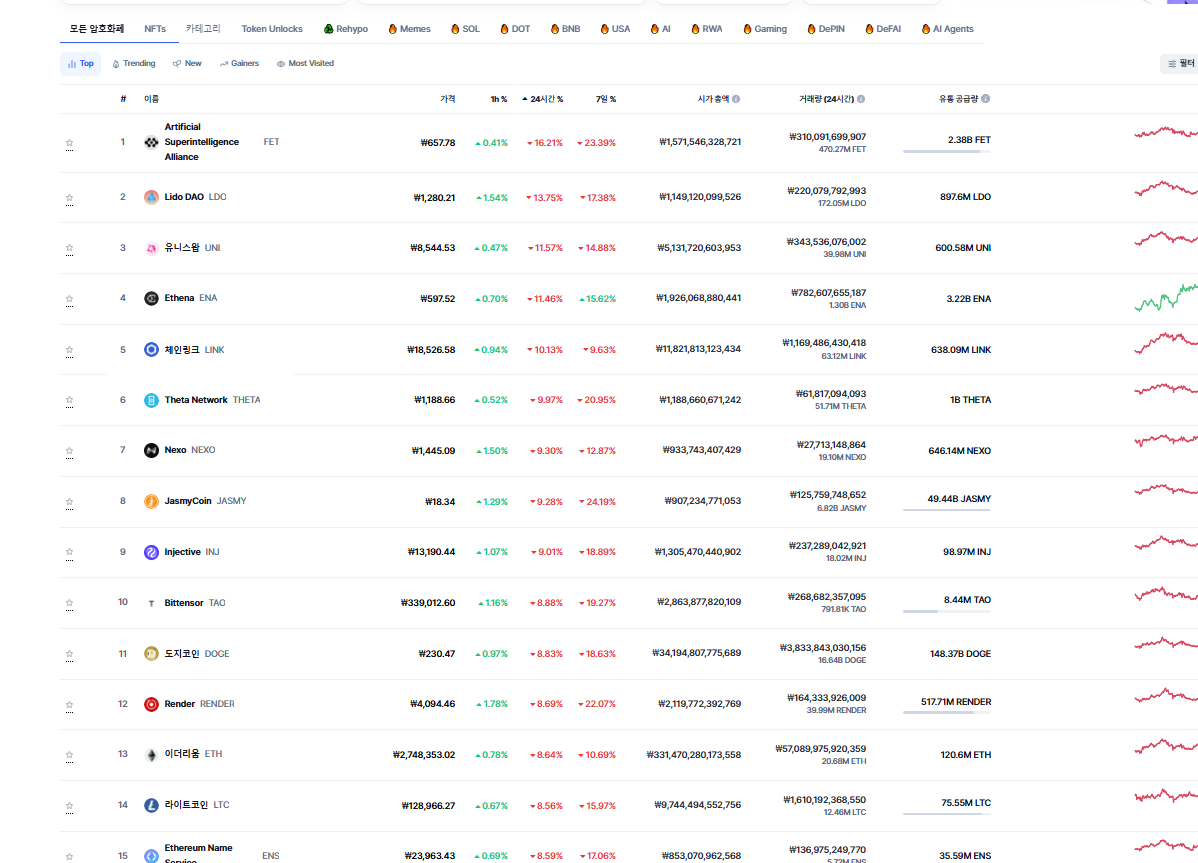Star the Bittensor row

pyautogui.click(x=70, y=603)
